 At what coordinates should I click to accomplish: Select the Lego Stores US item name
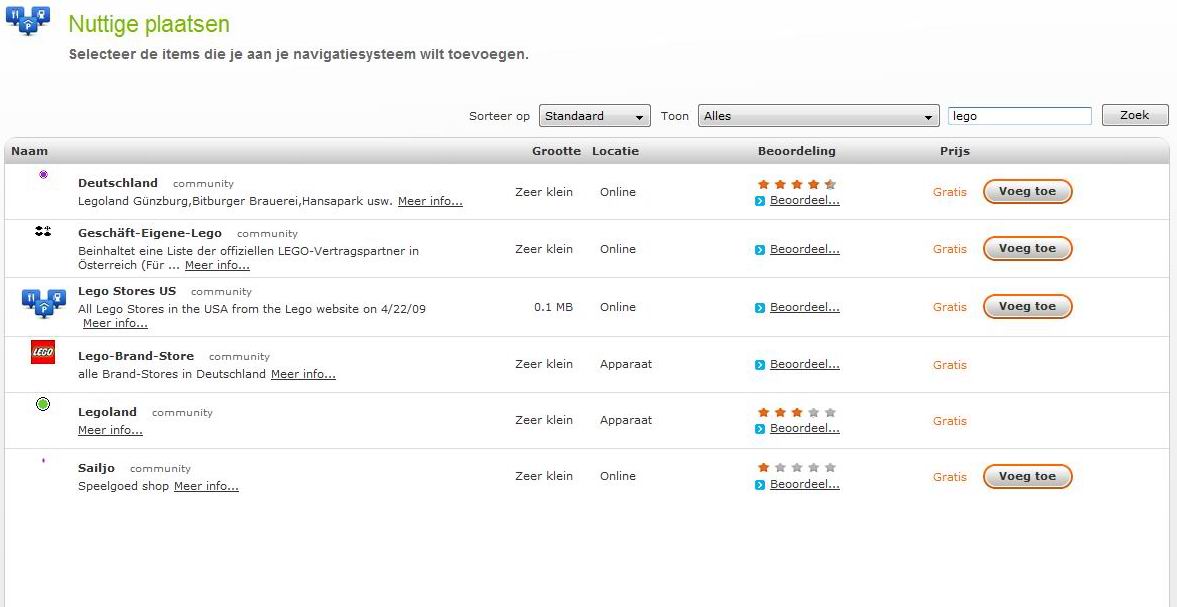(127, 290)
